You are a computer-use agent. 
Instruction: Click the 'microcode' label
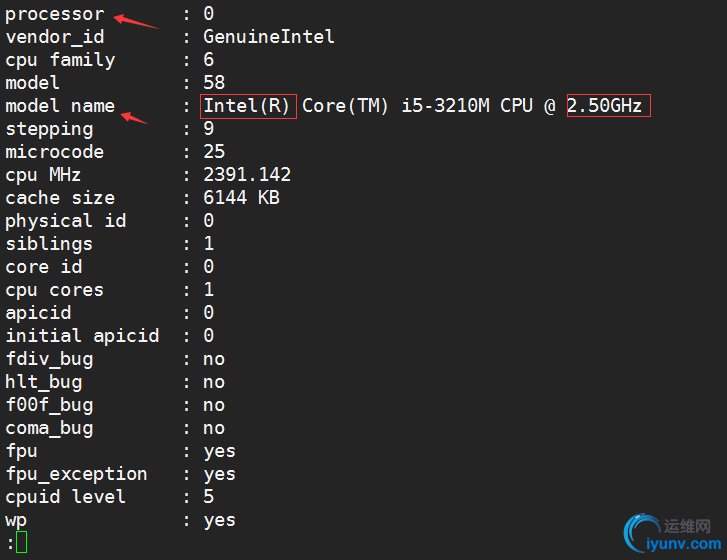(55, 152)
